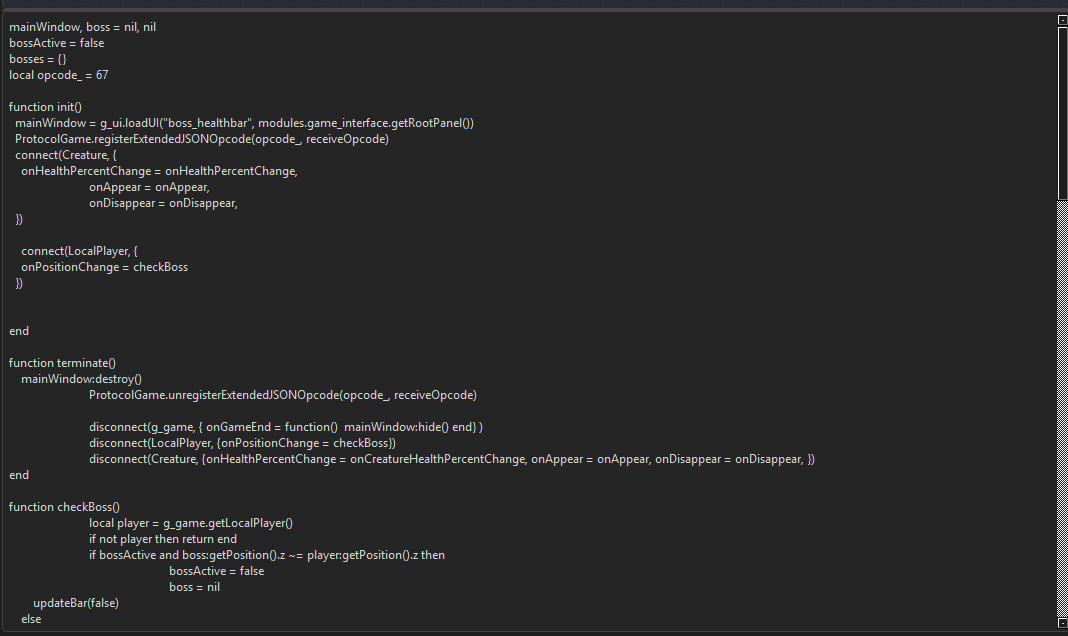Click the 'updateBar(false)' line
Image resolution: width=1068 pixels, height=636 pixels.
pyautogui.click(x=76, y=603)
